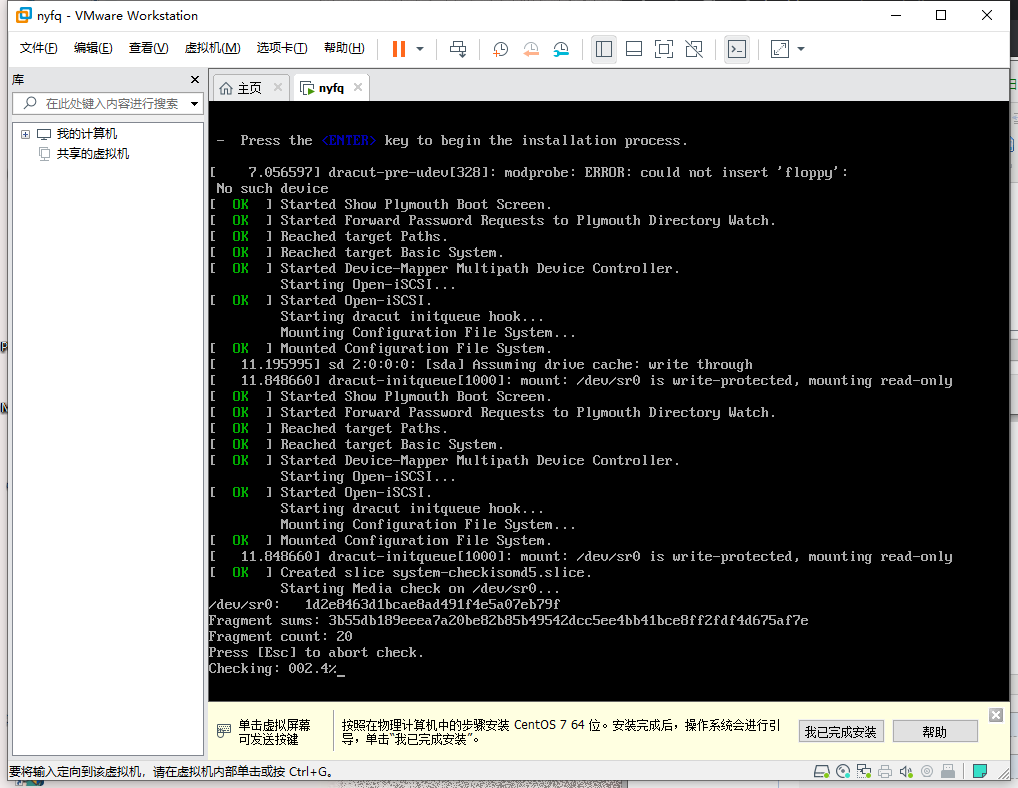Click the network adapter status icon
The width and height of the screenshot is (1018, 788).
(x=863, y=771)
